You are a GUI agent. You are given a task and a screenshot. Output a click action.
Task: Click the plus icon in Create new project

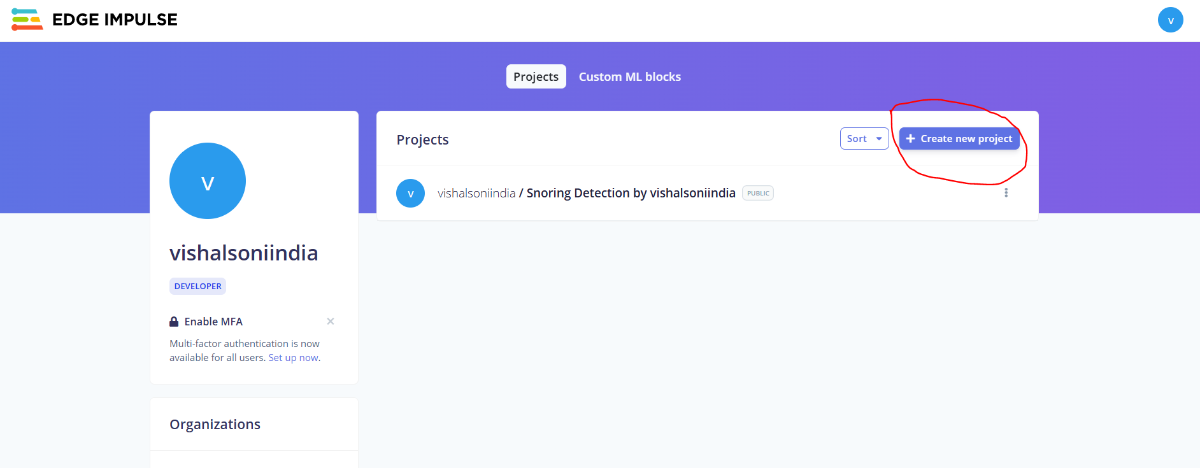coord(910,139)
